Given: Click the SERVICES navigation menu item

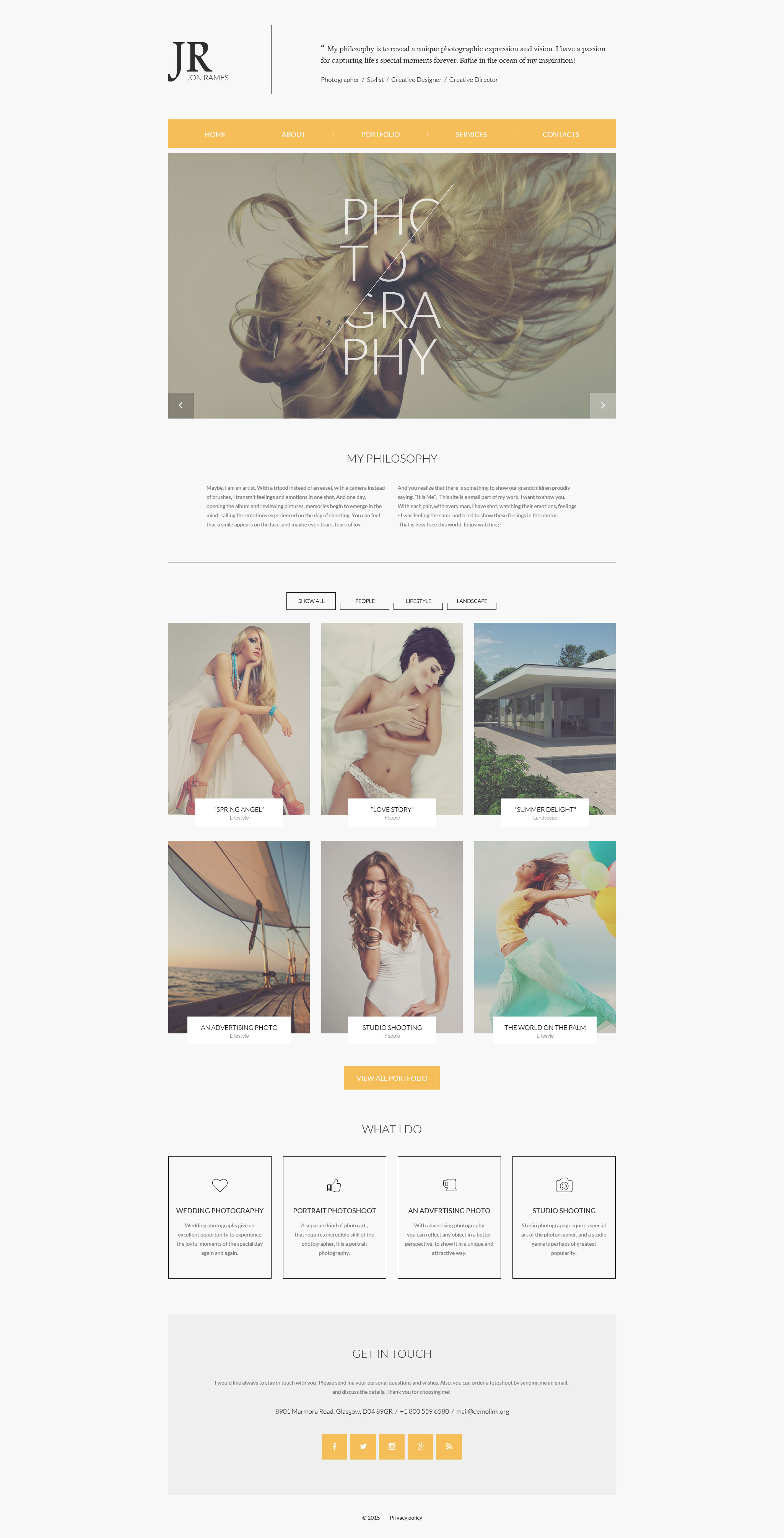Looking at the screenshot, I should tap(471, 136).
